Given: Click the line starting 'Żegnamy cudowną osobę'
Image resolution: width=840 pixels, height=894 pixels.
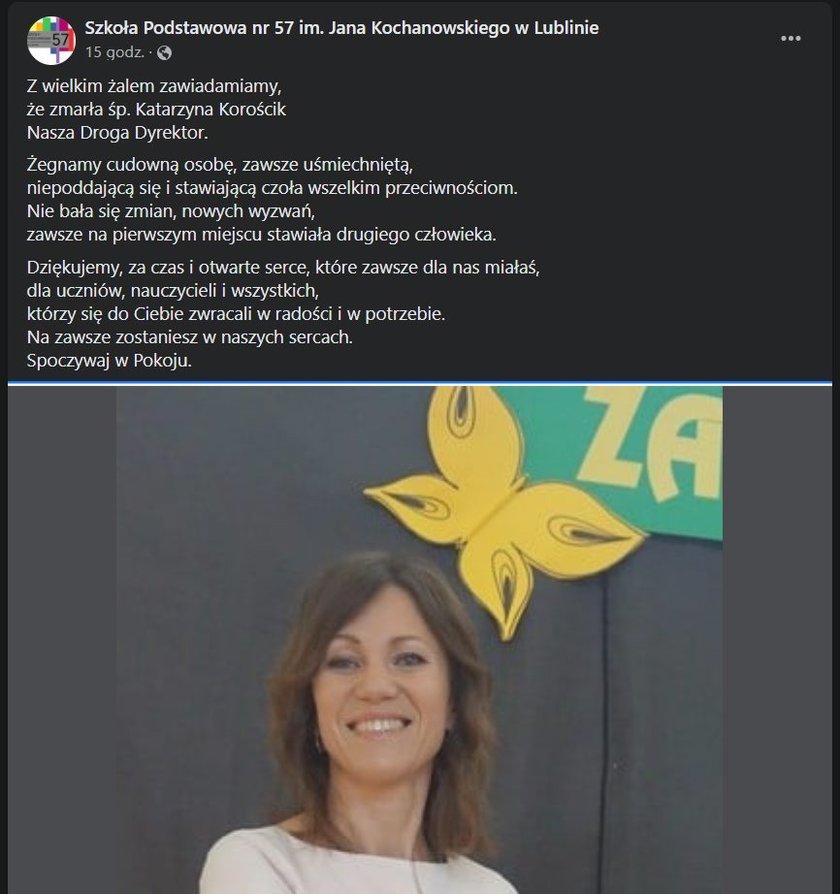Looking at the screenshot, I should point(220,165).
